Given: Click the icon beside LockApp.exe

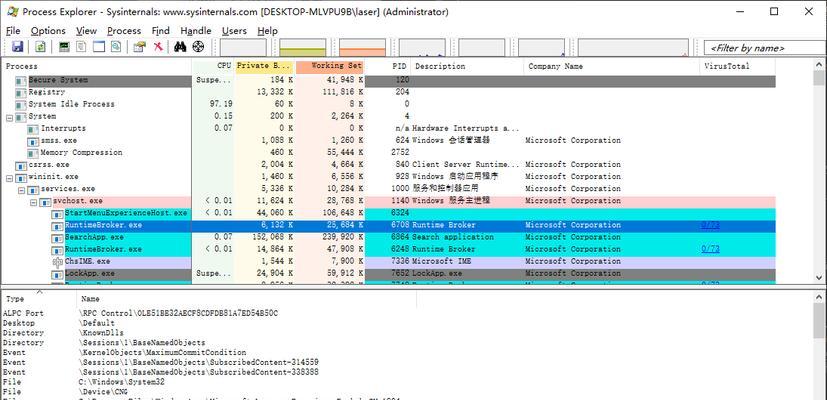Looking at the screenshot, I should coord(57,275).
